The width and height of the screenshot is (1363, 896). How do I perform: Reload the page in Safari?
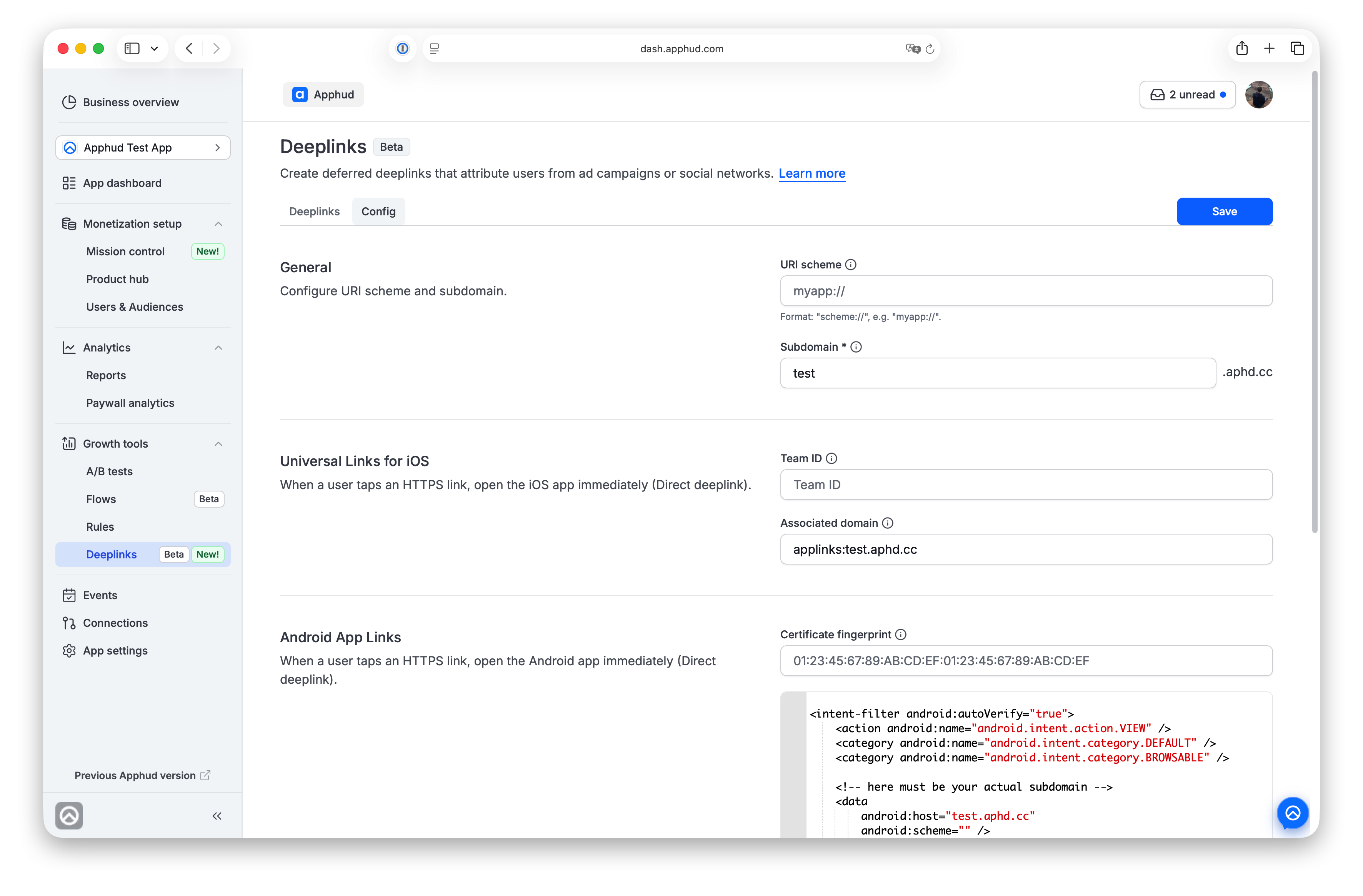[x=930, y=49]
